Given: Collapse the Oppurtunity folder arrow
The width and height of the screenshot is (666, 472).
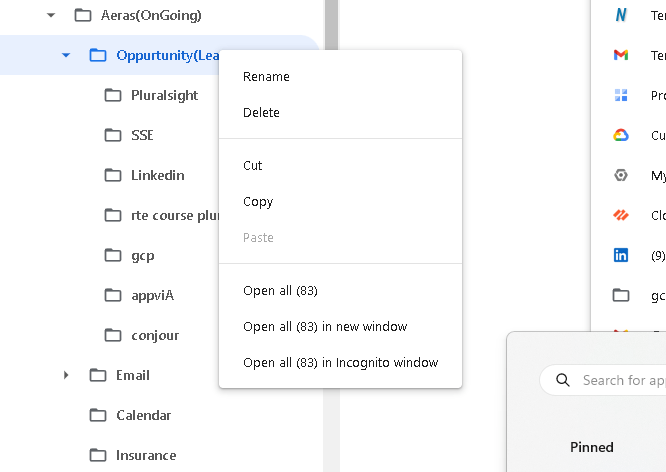Looking at the screenshot, I should (66, 55).
